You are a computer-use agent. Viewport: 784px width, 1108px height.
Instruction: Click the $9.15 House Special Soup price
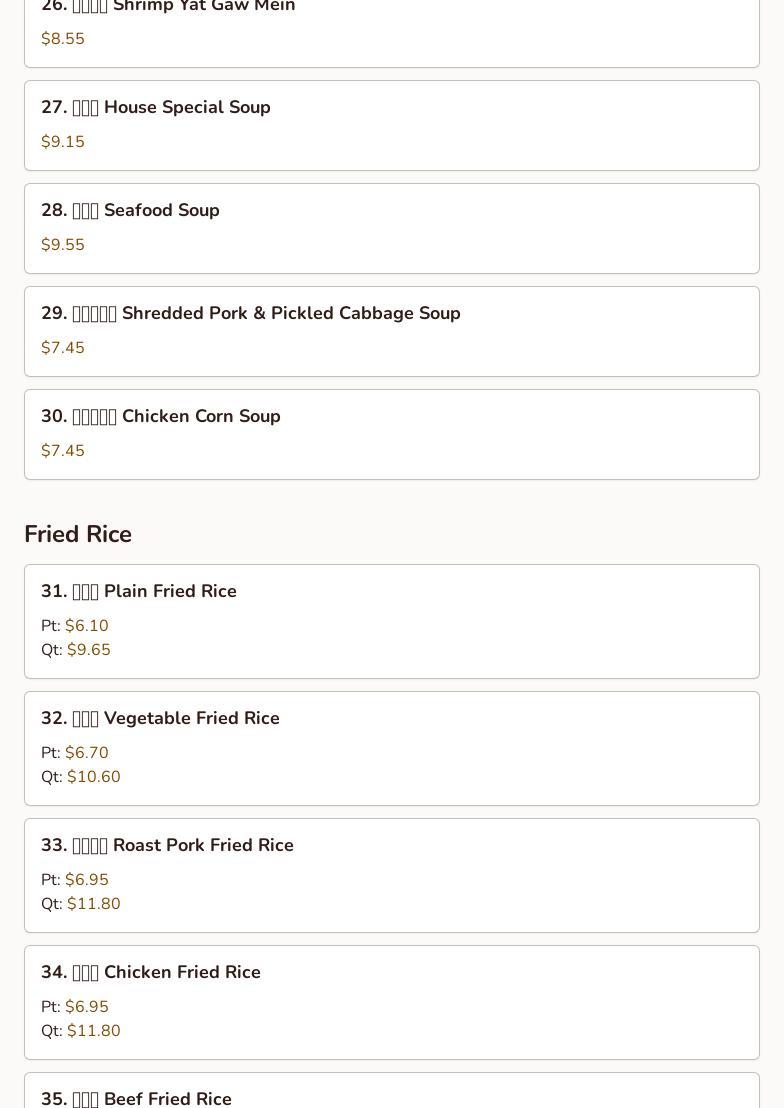point(63,142)
